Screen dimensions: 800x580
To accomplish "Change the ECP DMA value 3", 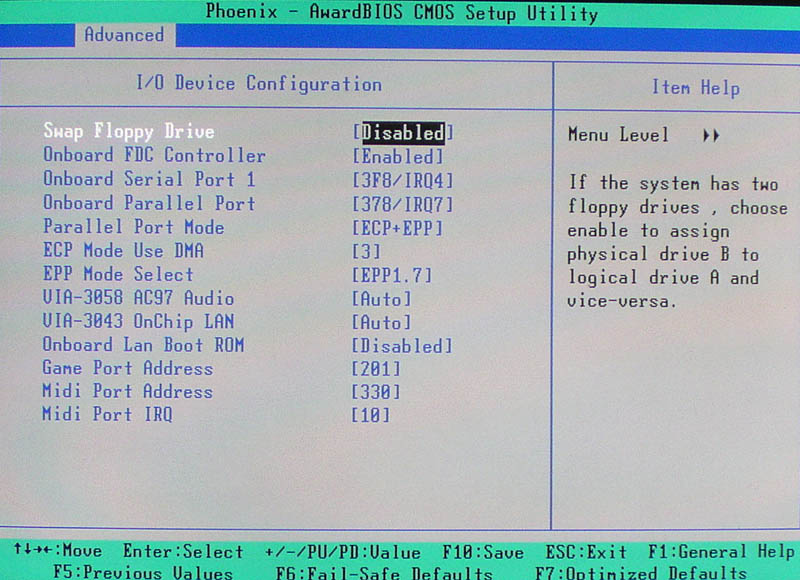I will [x=367, y=251].
